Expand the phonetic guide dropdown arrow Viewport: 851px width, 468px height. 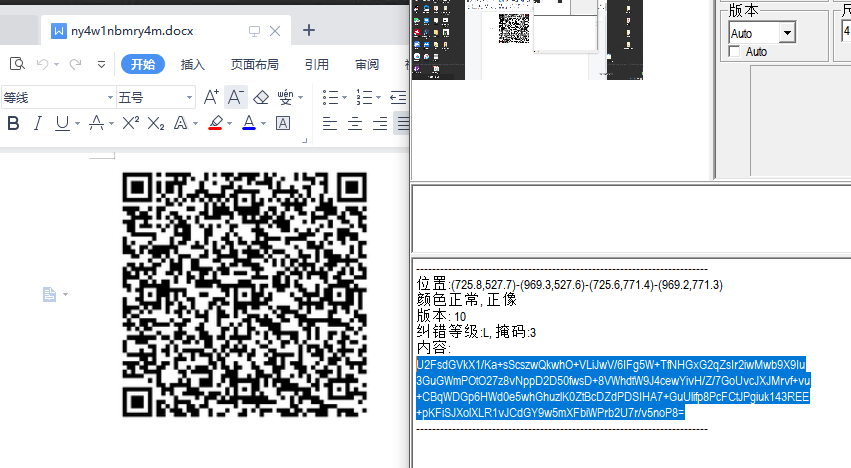click(x=301, y=98)
